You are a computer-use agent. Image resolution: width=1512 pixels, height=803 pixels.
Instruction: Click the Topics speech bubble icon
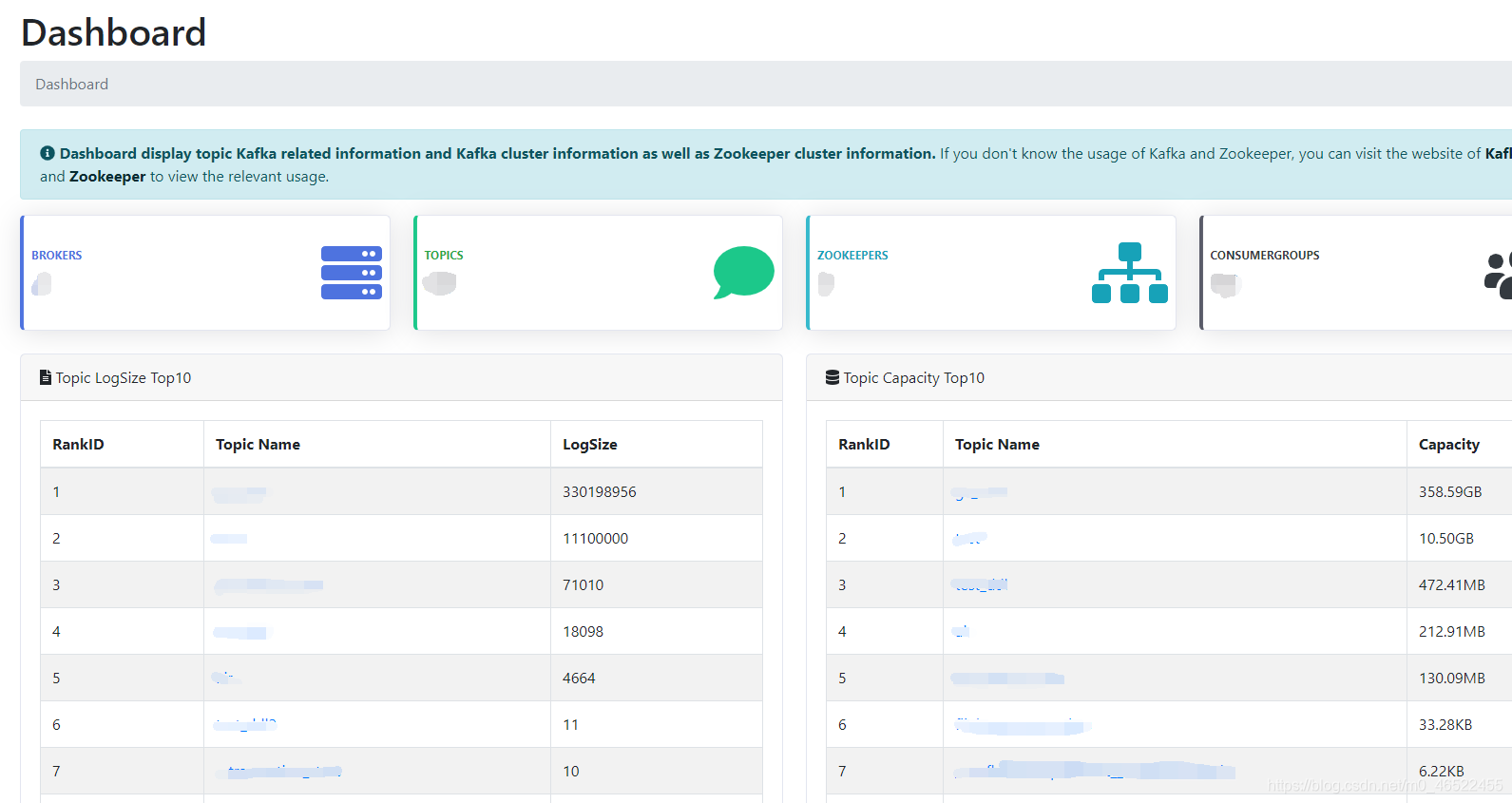(x=744, y=273)
